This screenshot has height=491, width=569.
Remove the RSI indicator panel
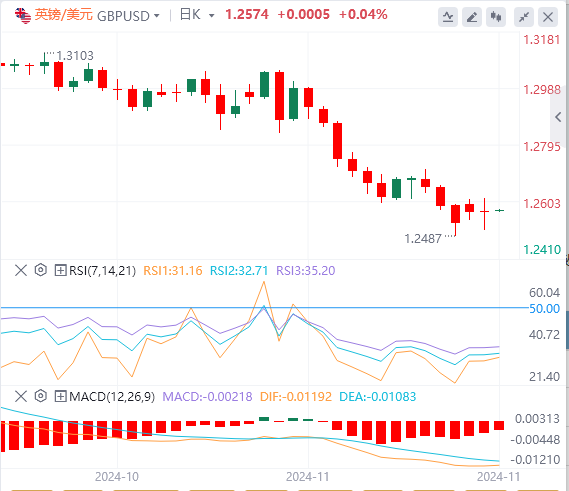(21, 270)
